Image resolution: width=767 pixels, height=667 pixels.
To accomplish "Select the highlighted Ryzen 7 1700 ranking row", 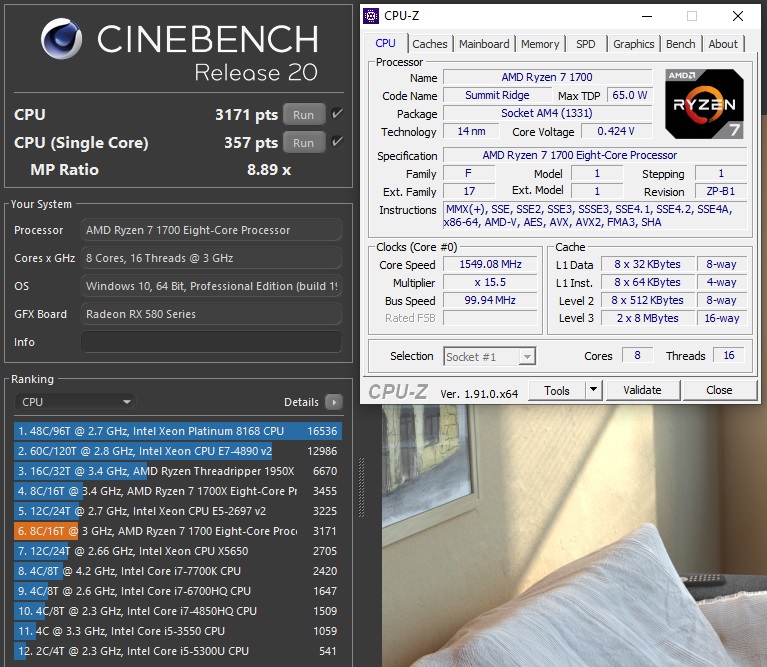I will pos(178,531).
